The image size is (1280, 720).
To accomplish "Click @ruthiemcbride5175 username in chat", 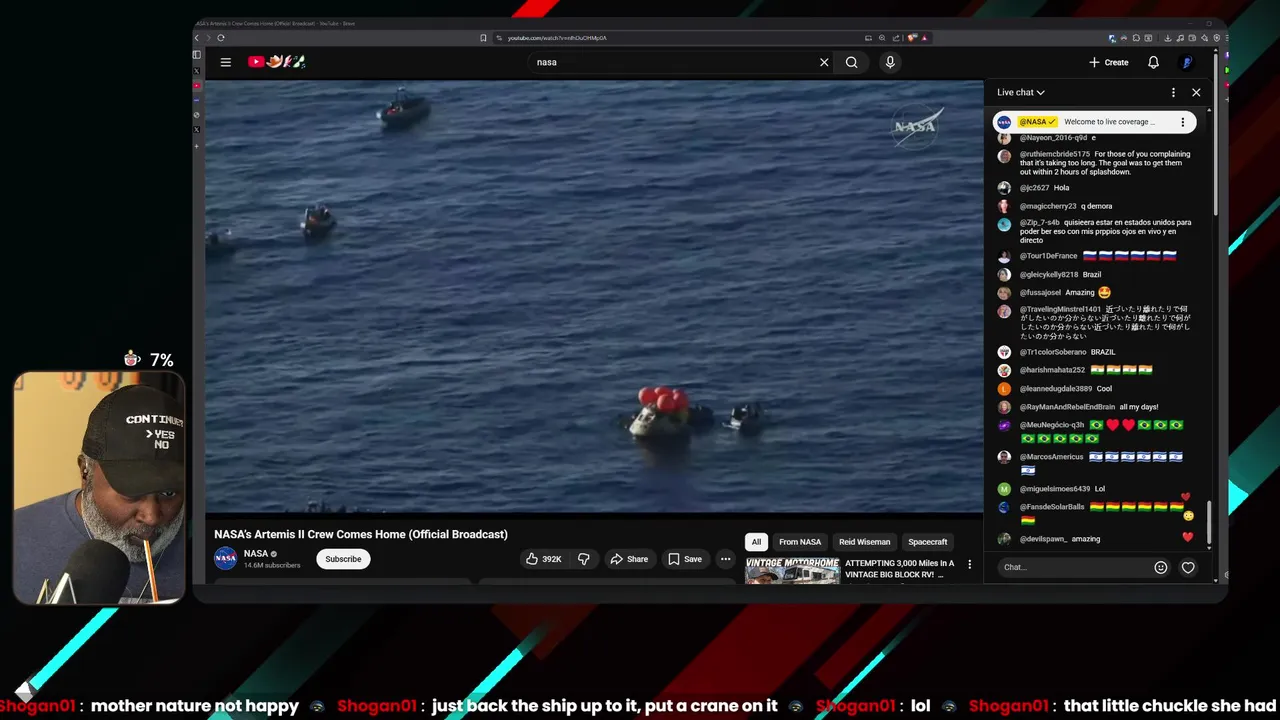I will point(1055,154).
